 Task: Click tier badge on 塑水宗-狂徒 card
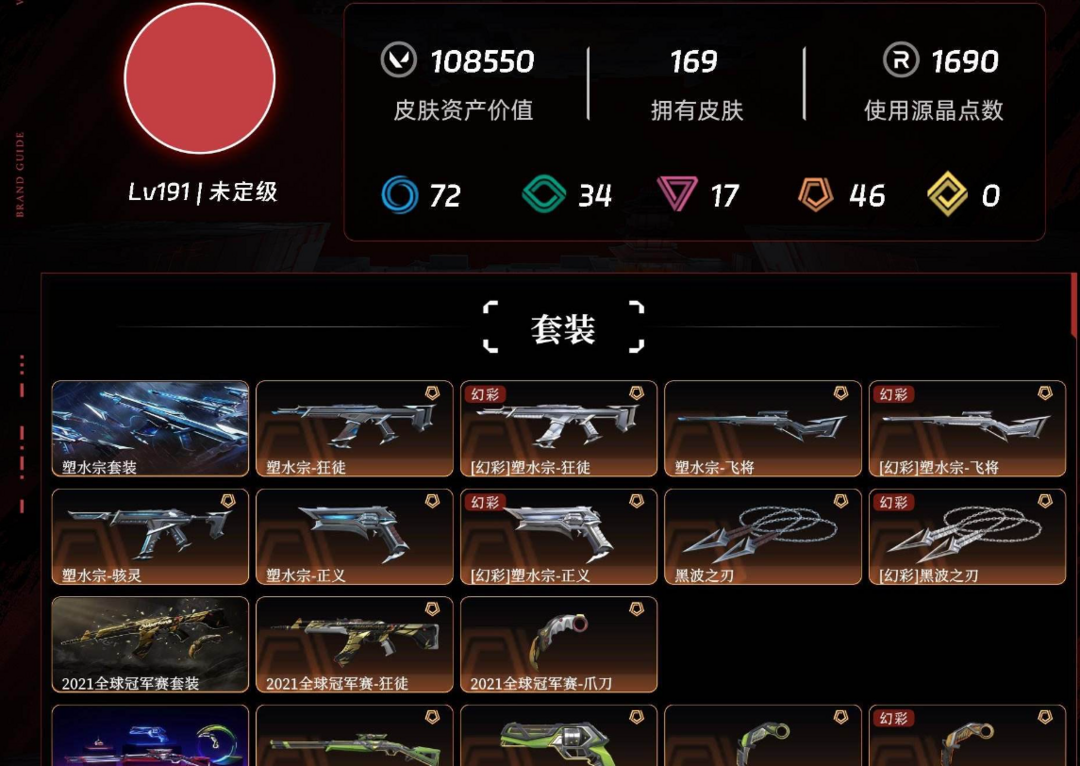(x=432, y=393)
